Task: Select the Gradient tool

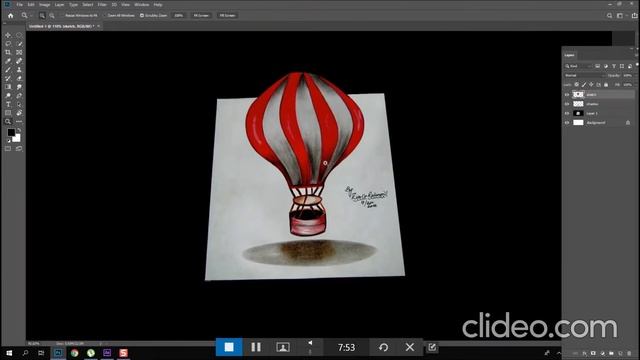Action: [x=8, y=87]
